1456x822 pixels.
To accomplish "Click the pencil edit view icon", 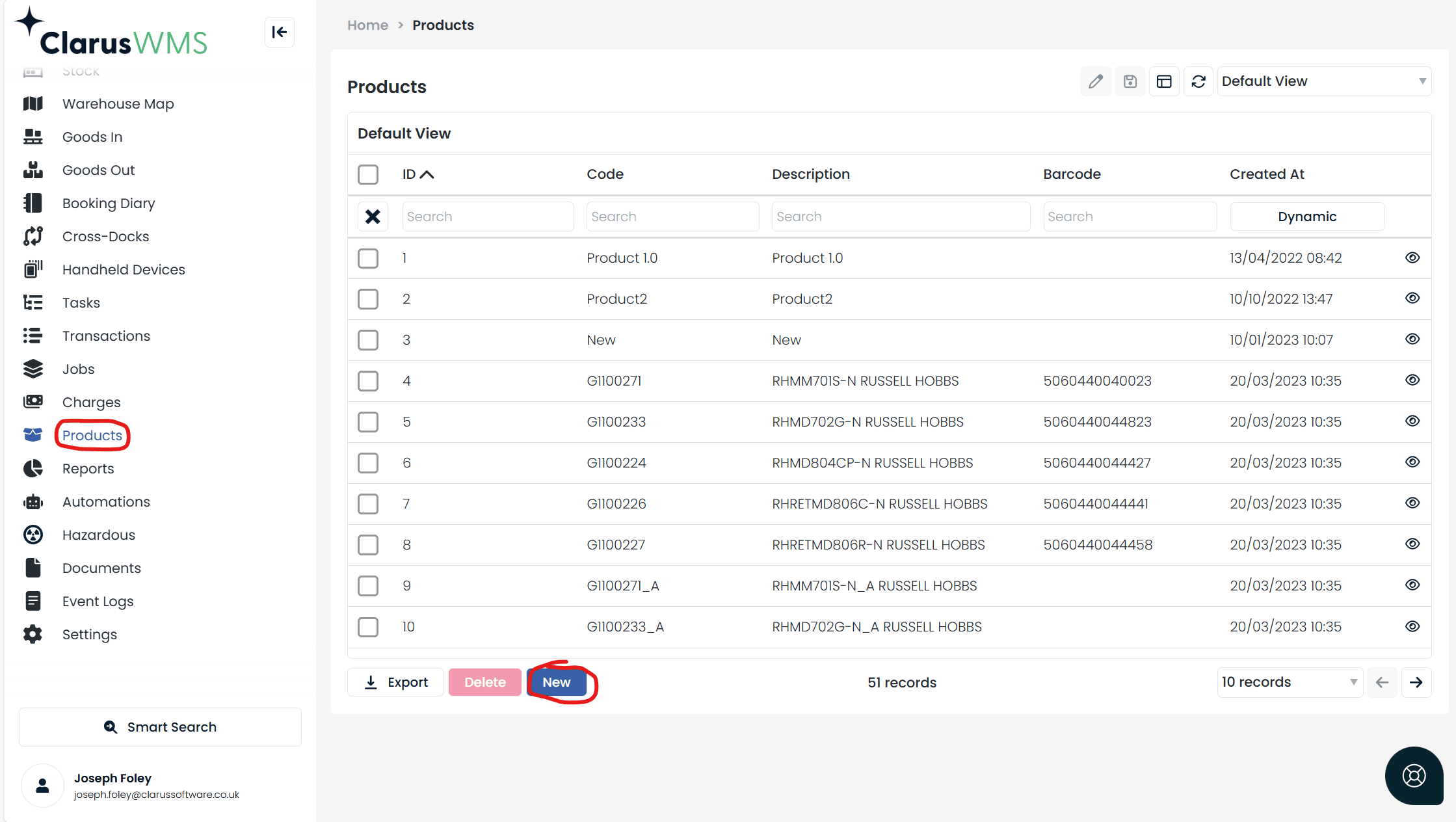I will coord(1096,81).
